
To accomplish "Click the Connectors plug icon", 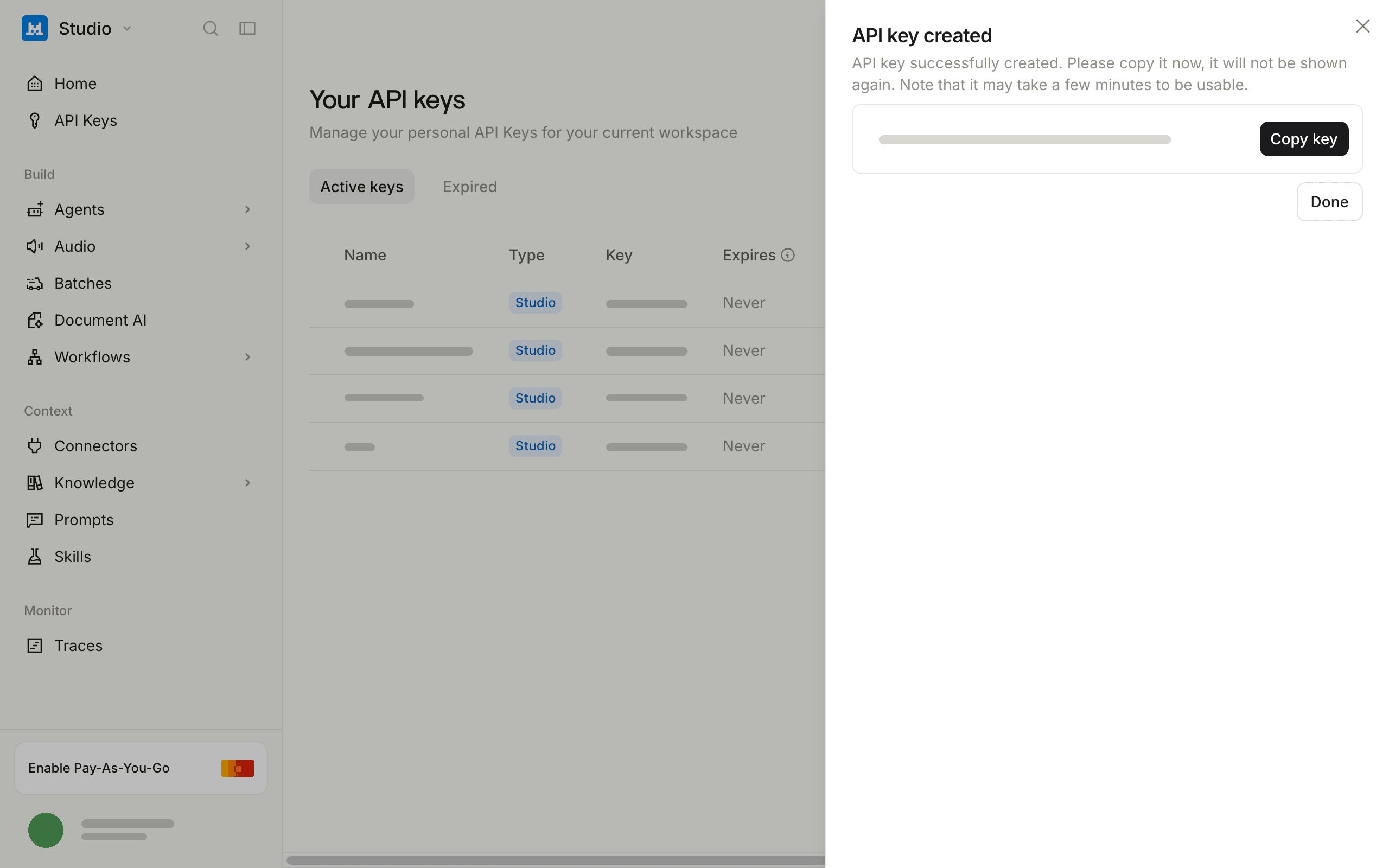I will [x=35, y=446].
